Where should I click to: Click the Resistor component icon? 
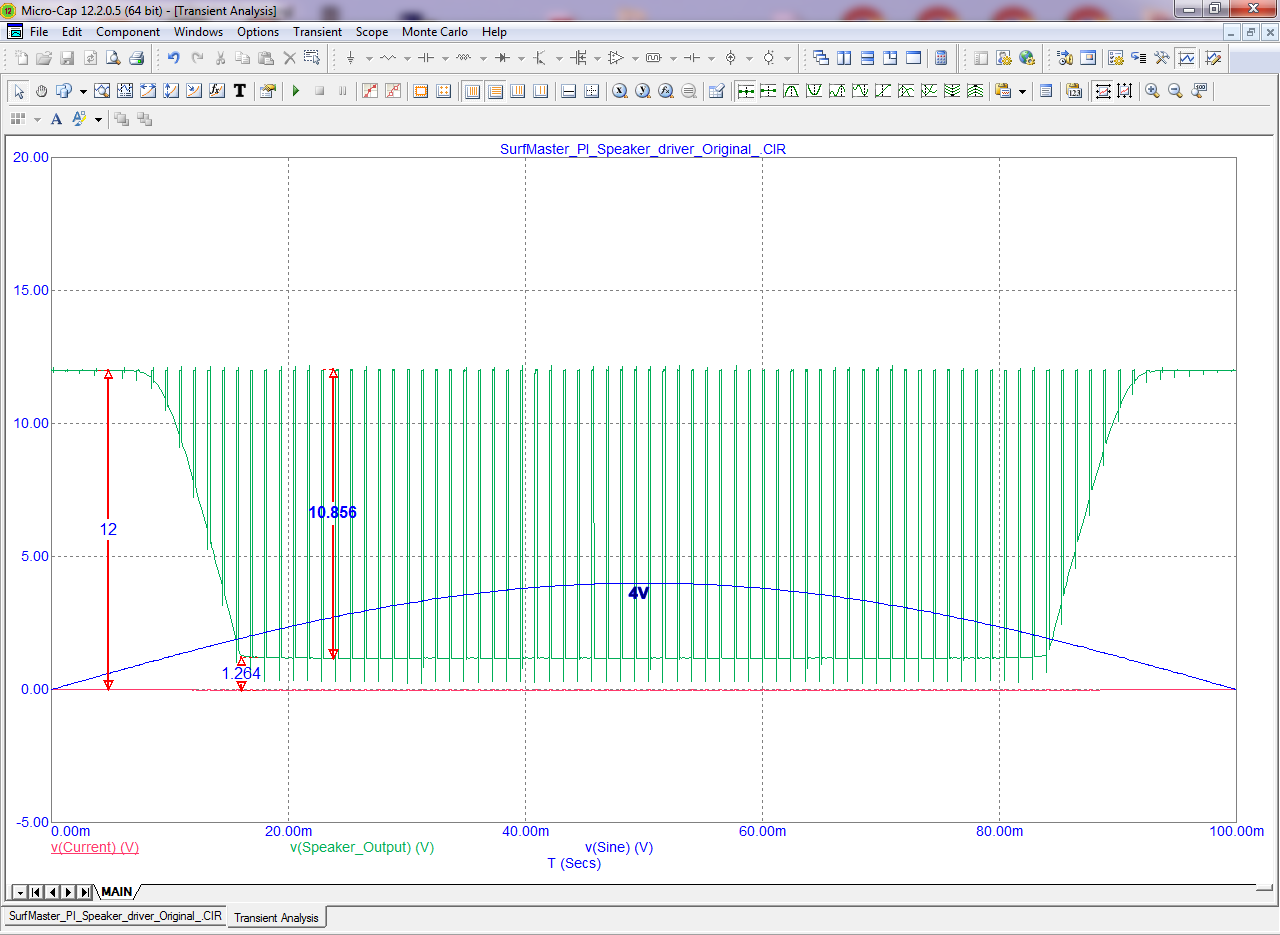pyautogui.click(x=388, y=58)
